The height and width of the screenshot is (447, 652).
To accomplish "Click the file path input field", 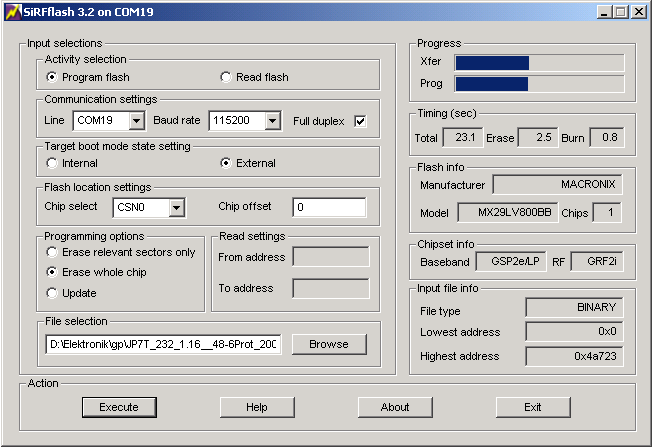I will coord(163,344).
